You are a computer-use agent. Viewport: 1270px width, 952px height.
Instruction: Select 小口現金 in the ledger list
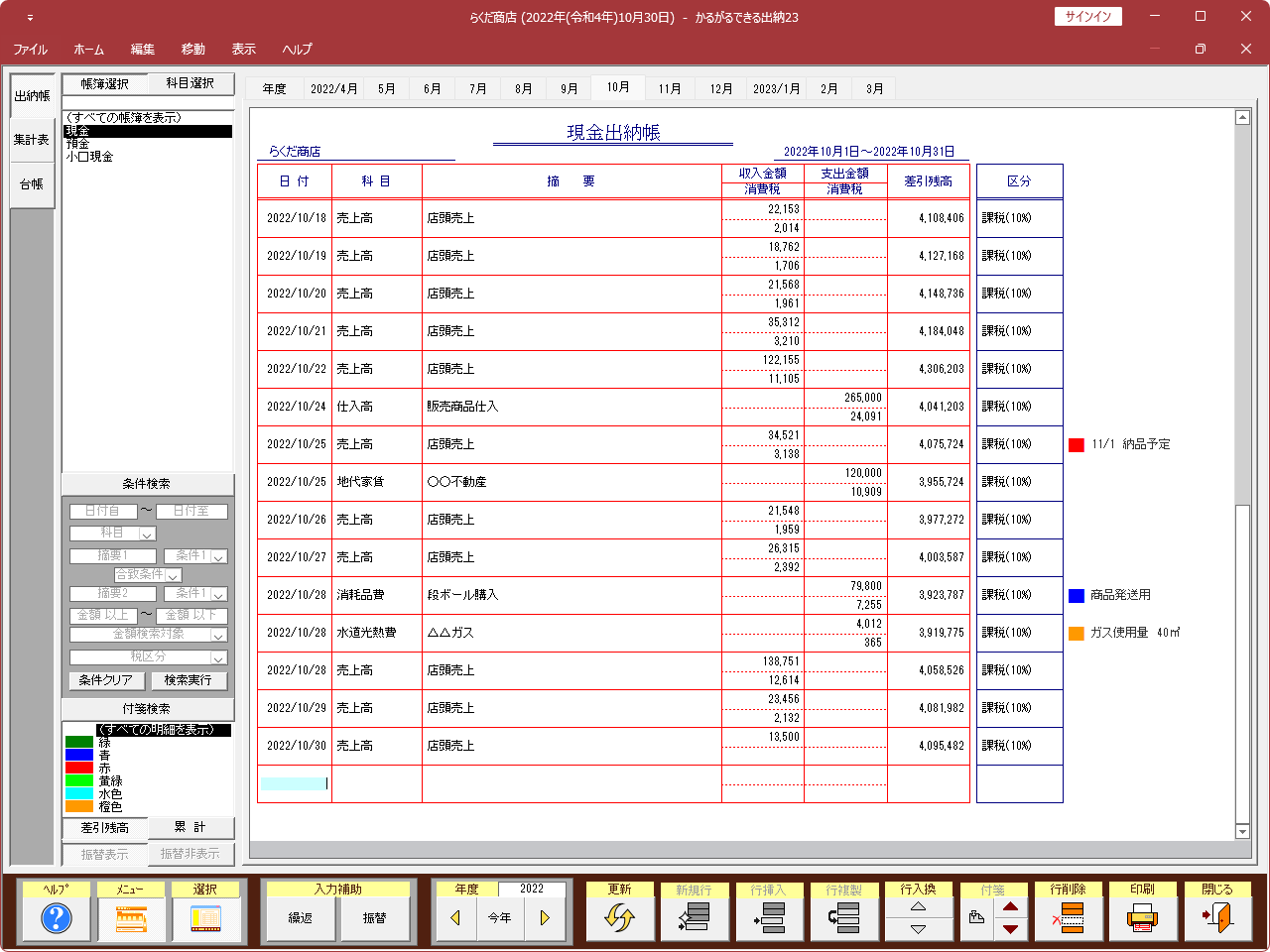(x=147, y=157)
